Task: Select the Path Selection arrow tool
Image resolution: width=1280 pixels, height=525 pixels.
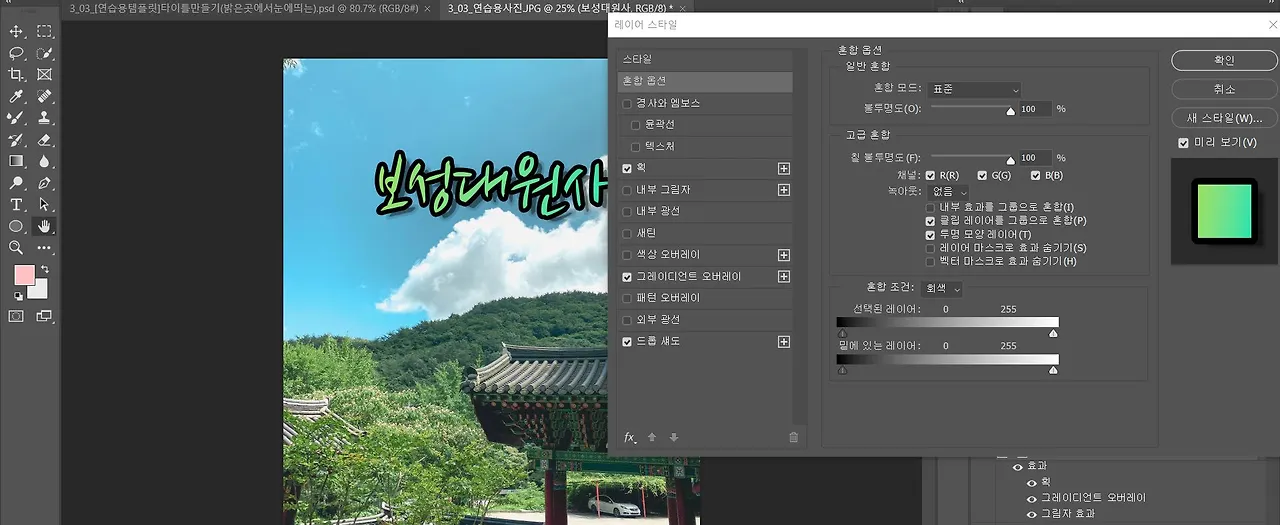Action: click(44, 204)
